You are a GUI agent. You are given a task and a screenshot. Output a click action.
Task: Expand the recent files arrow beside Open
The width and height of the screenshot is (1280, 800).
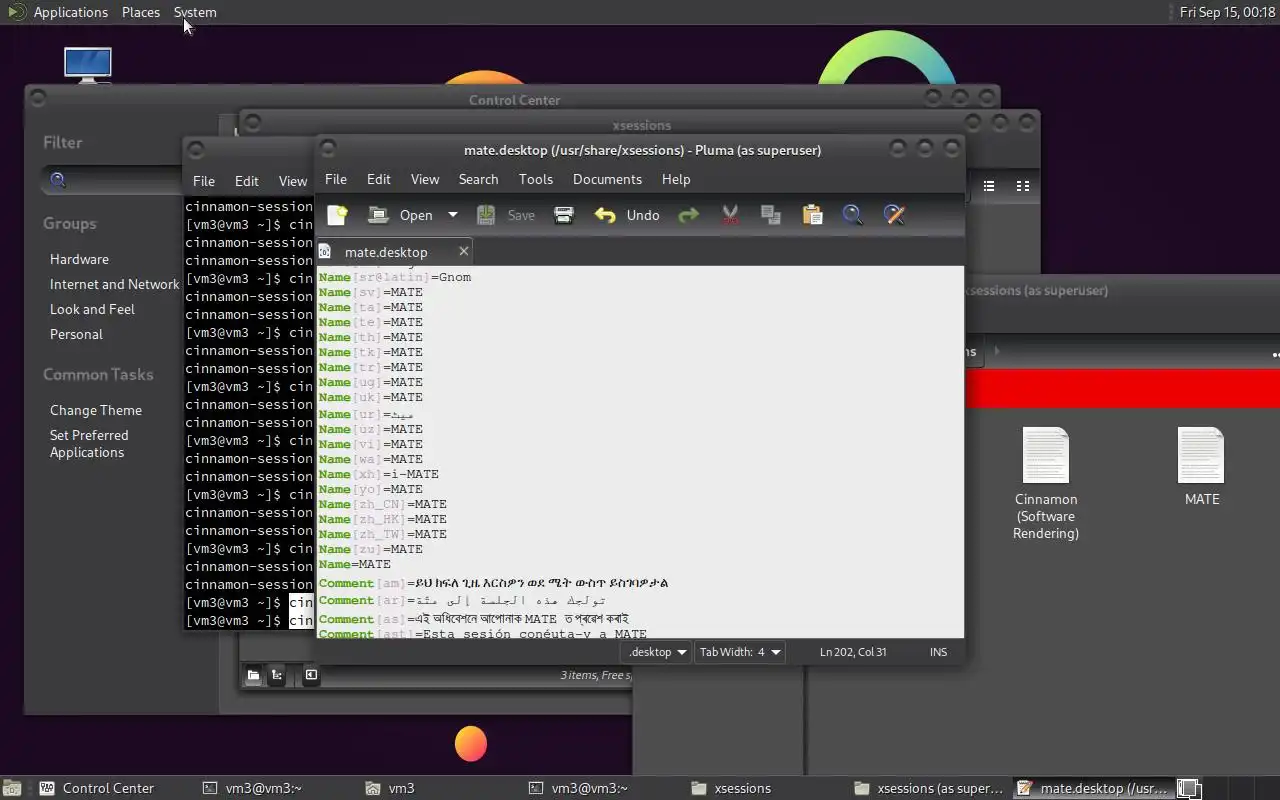click(452, 215)
